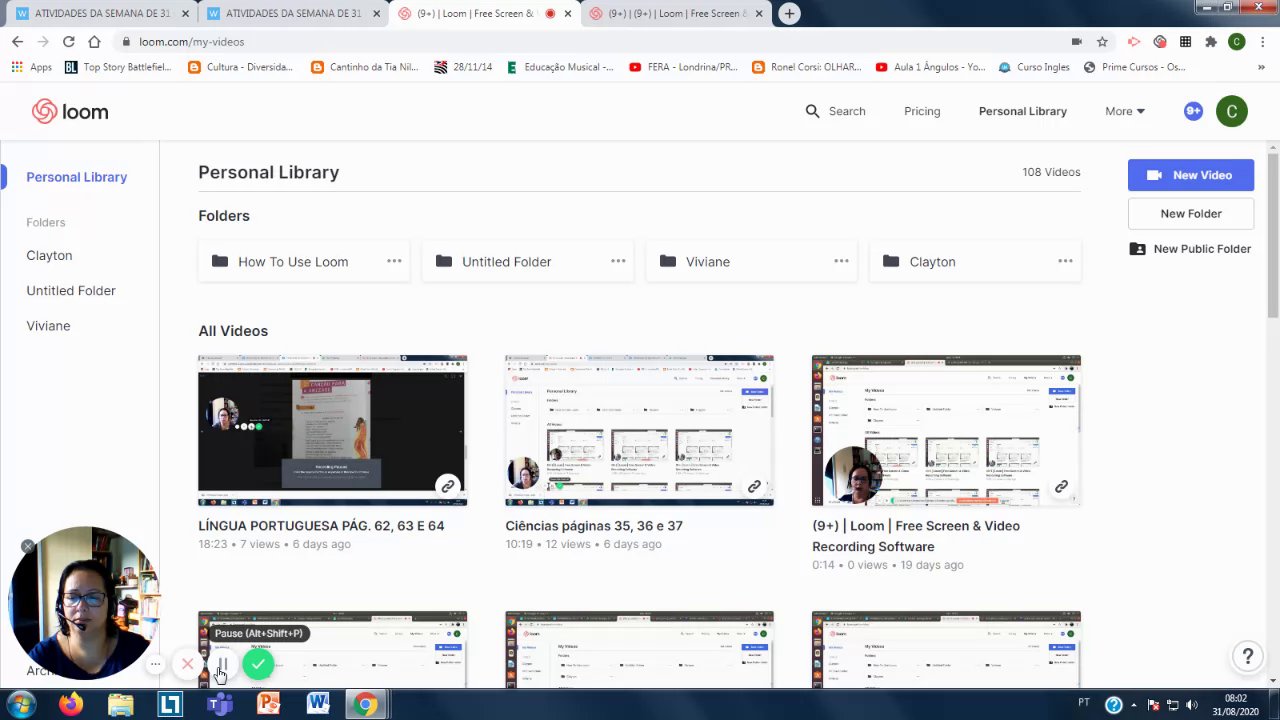Bookmark this page with star icon
This screenshot has height=720, width=1280.
[x=1102, y=42]
